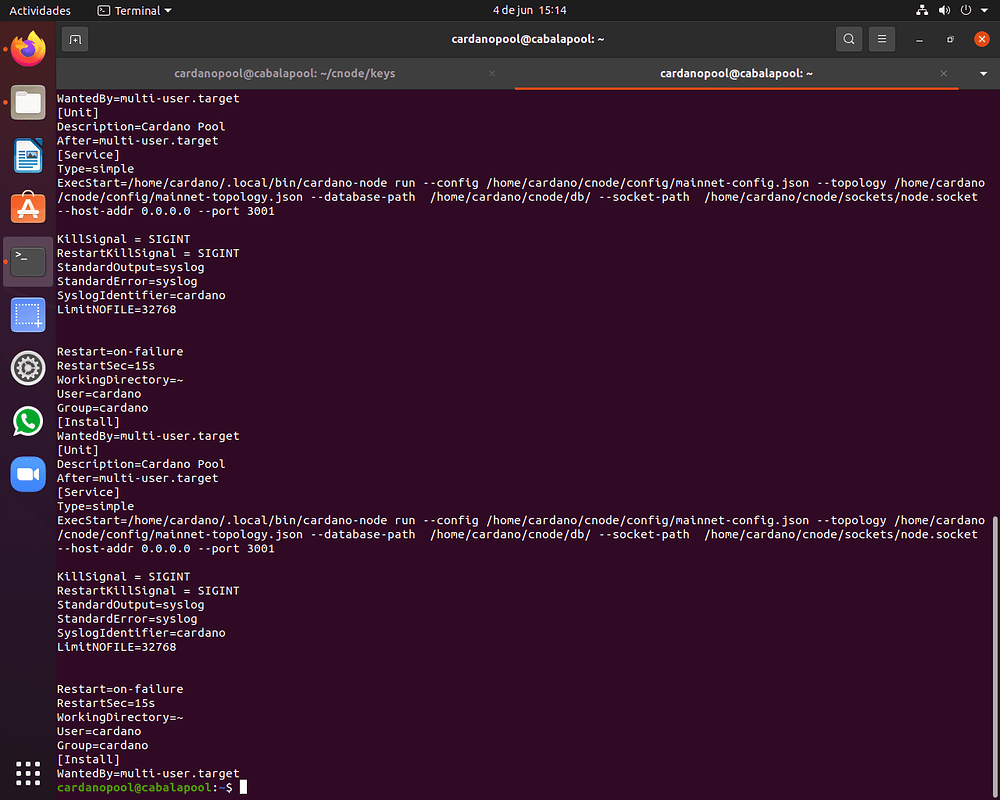This screenshot has width=1000, height=800.
Task: Click the first '[Service]' section header
Action: [x=88, y=154]
